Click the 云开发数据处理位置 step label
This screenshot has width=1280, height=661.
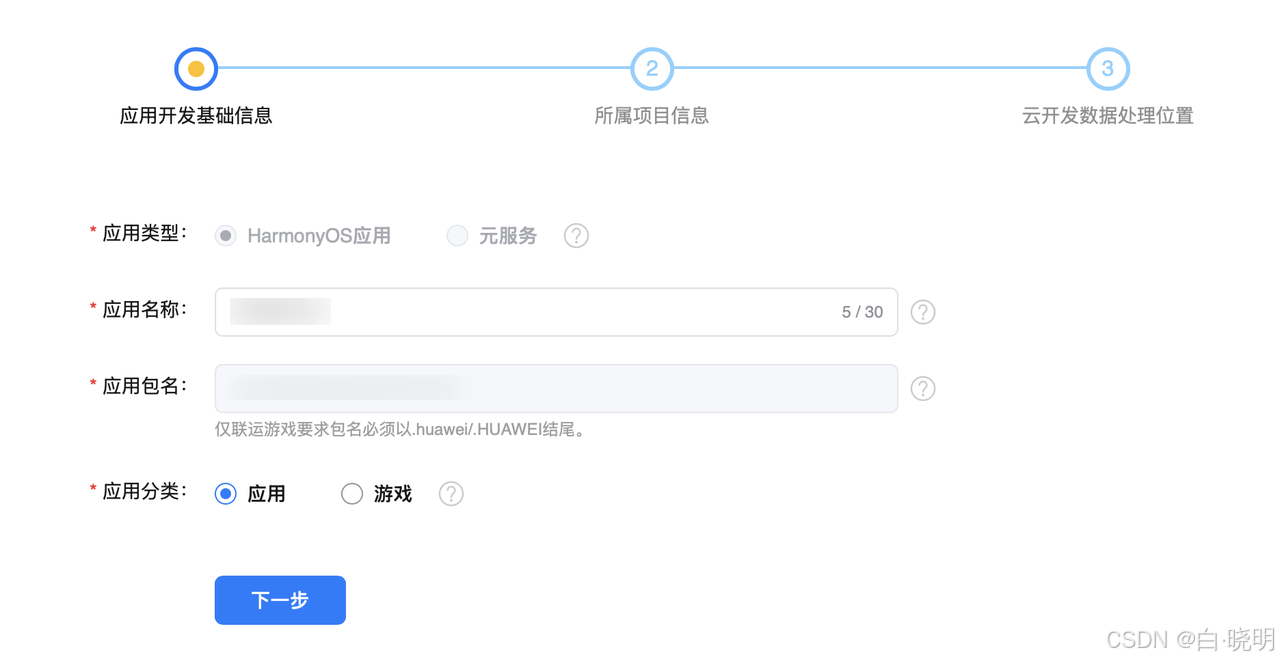(x=1108, y=116)
